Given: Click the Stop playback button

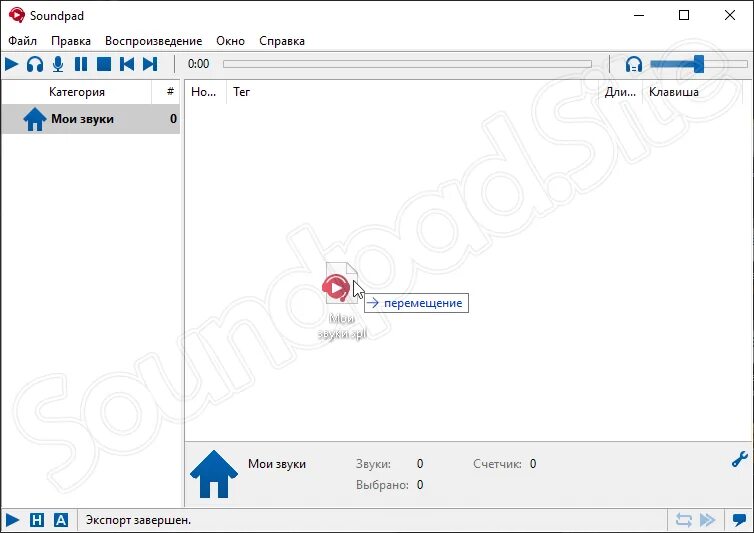Looking at the screenshot, I should click(104, 64).
